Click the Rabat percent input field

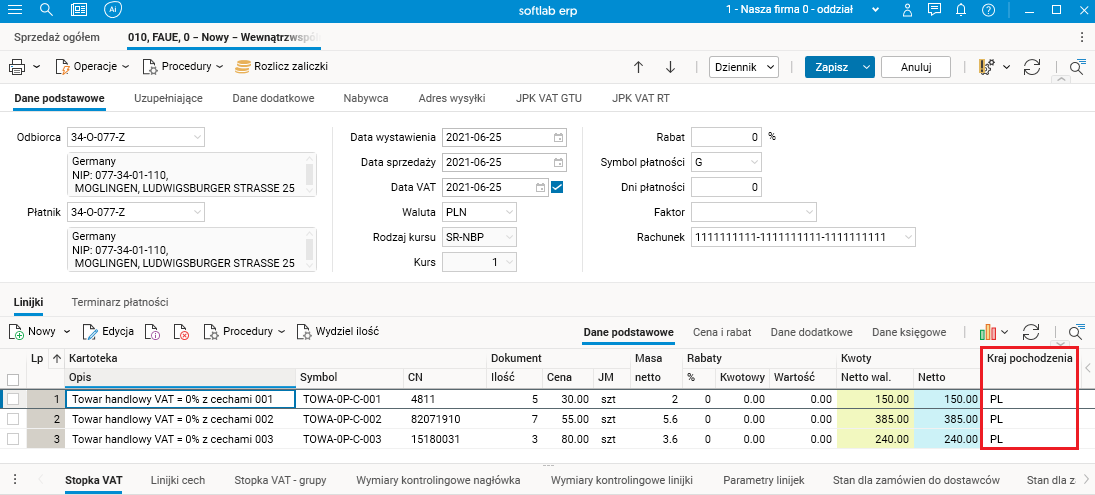726,137
